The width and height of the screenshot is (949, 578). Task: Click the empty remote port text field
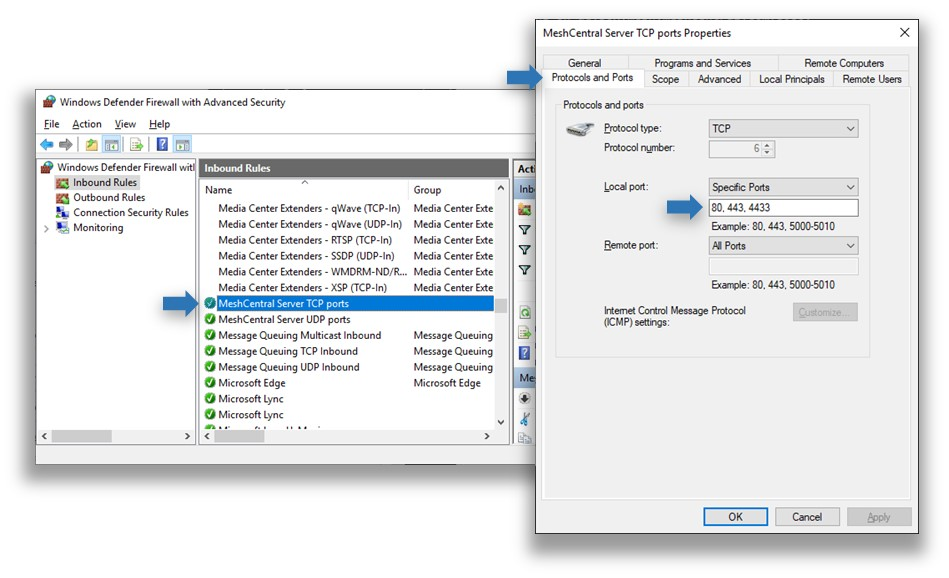coord(783,266)
